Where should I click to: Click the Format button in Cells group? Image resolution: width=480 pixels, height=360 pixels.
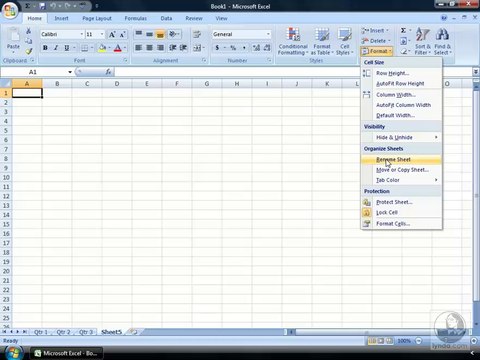pyautogui.click(x=377, y=51)
